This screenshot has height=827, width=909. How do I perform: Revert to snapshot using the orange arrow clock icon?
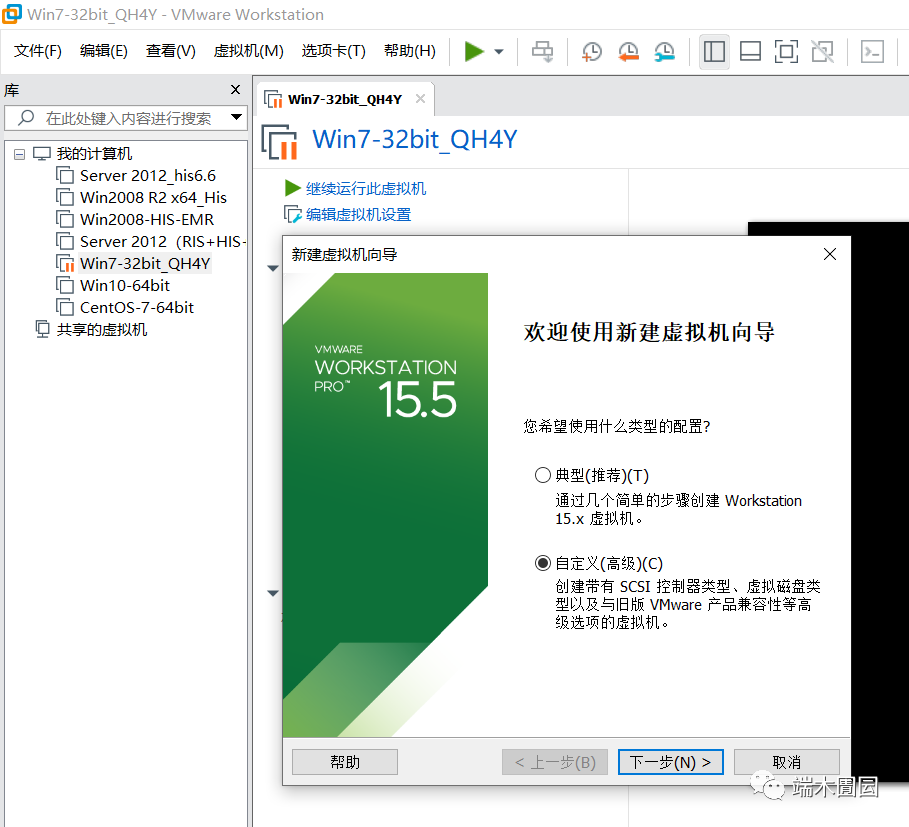coord(628,52)
